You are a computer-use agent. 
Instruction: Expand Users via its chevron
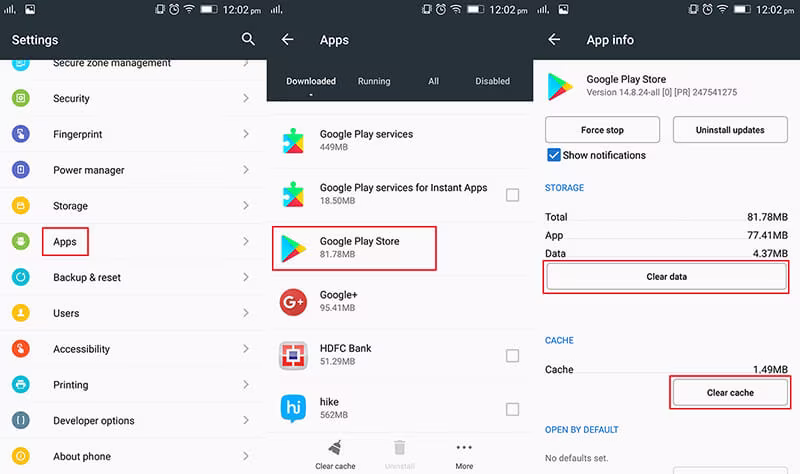point(246,313)
